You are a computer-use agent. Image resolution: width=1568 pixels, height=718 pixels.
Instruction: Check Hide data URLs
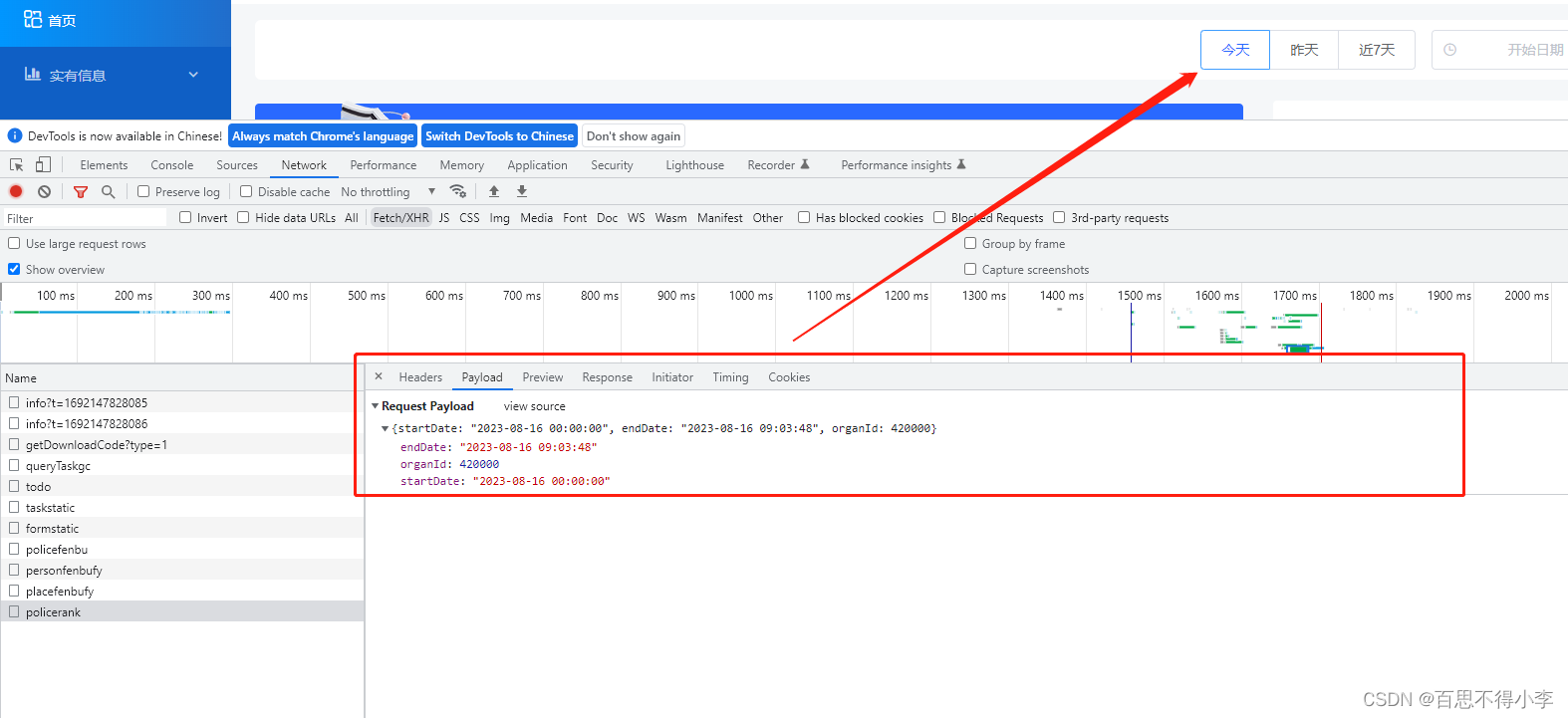243,217
